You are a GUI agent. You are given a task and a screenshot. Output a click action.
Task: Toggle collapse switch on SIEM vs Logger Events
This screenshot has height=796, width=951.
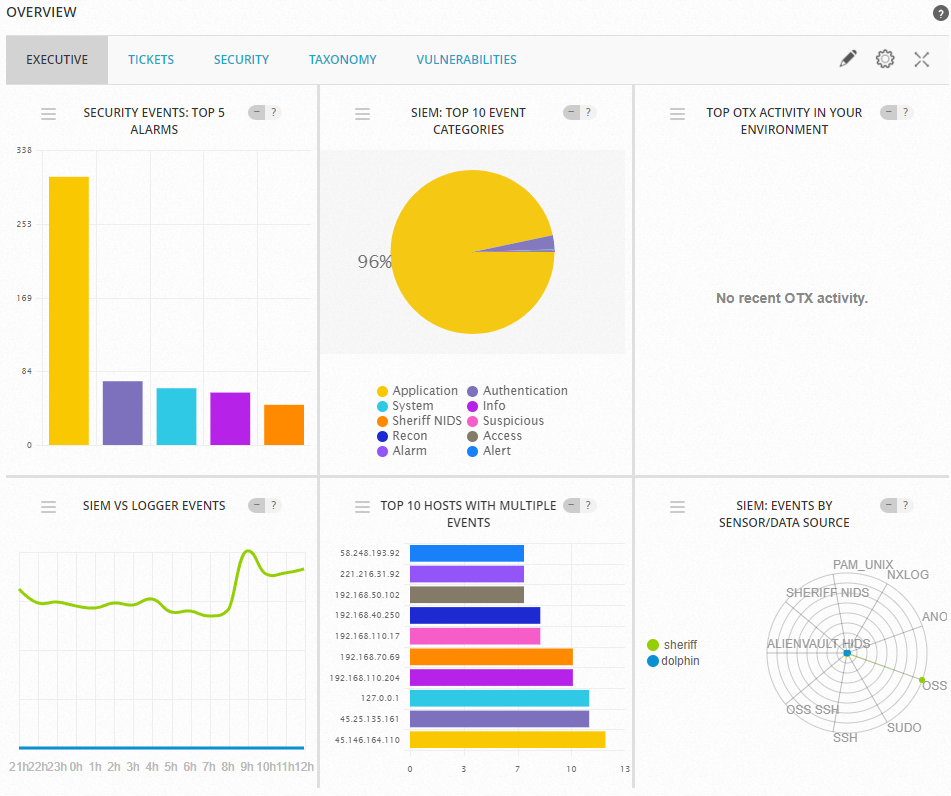tap(257, 506)
